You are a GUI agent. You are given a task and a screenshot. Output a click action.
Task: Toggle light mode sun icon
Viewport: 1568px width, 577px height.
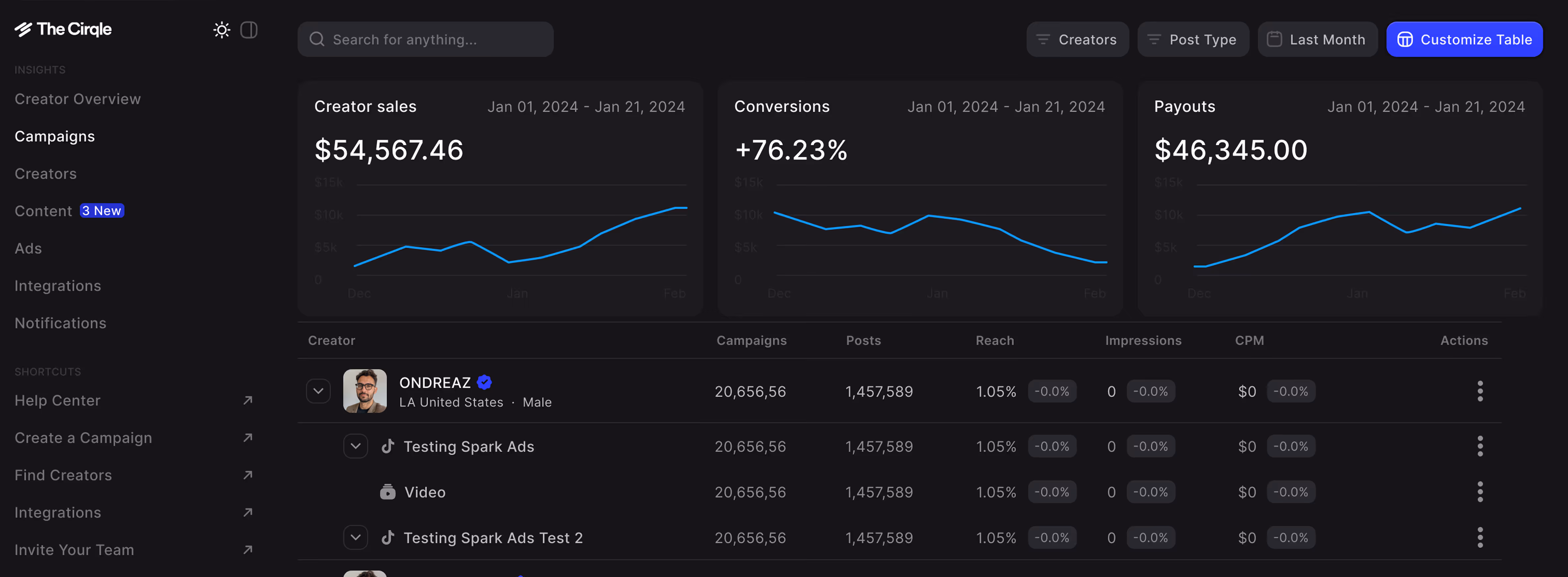tap(222, 30)
